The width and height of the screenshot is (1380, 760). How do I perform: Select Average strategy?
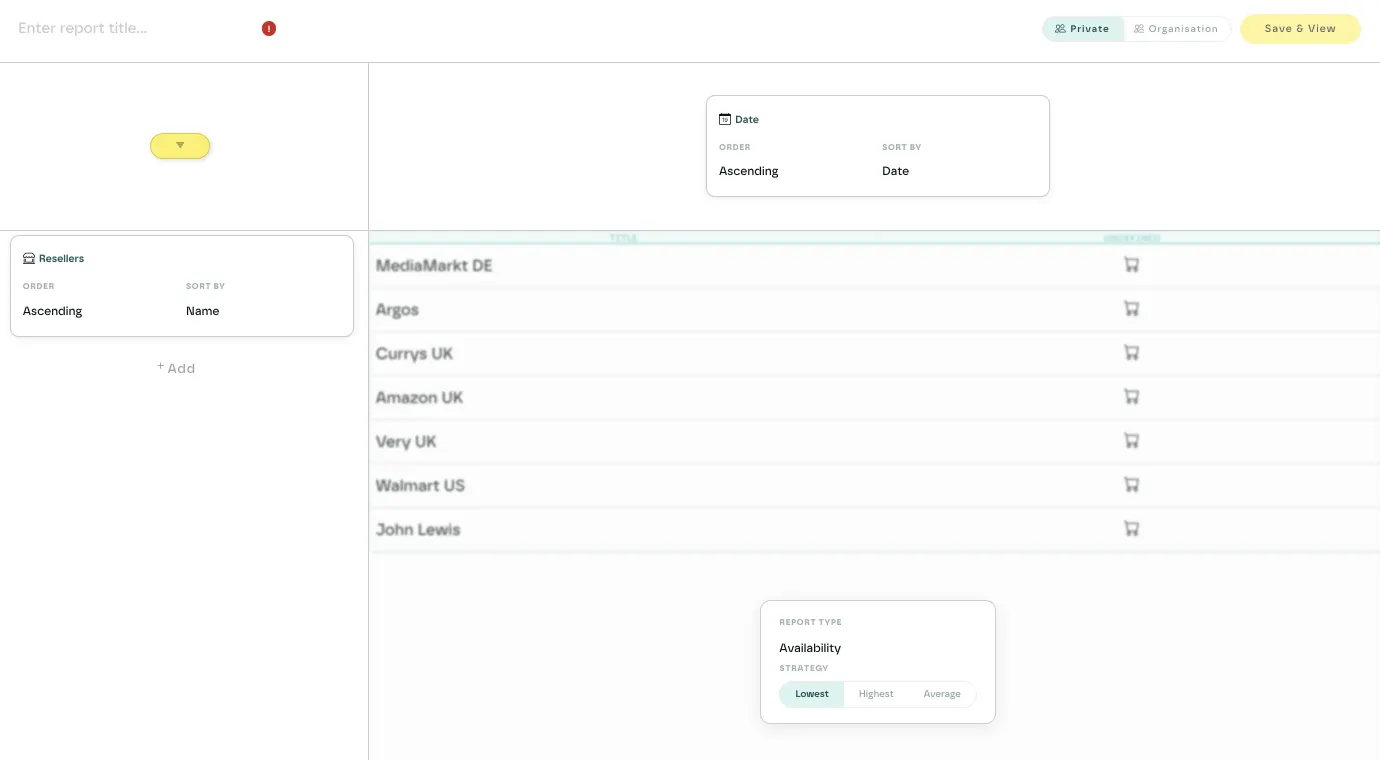tap(942, 694)
